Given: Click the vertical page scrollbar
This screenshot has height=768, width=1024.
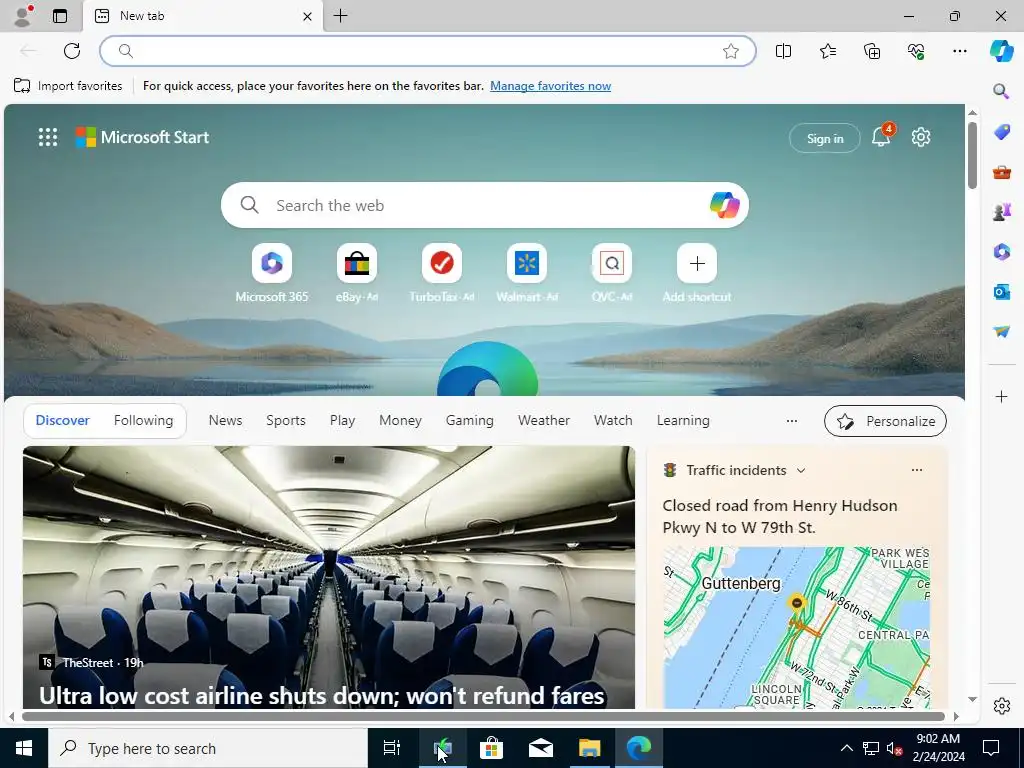Looking at the screenshot, I should pyautogui.click(x=972, y=155).
